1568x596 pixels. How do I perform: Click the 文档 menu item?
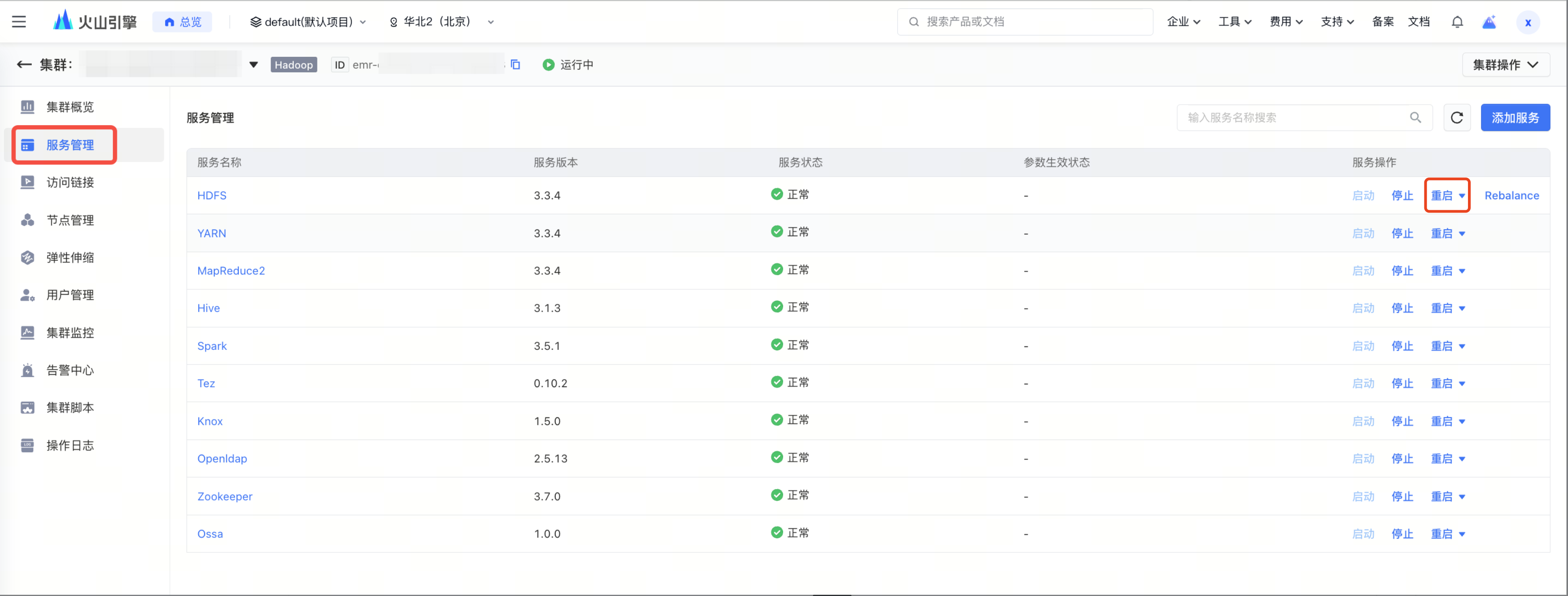click(x=1418, y=22)
